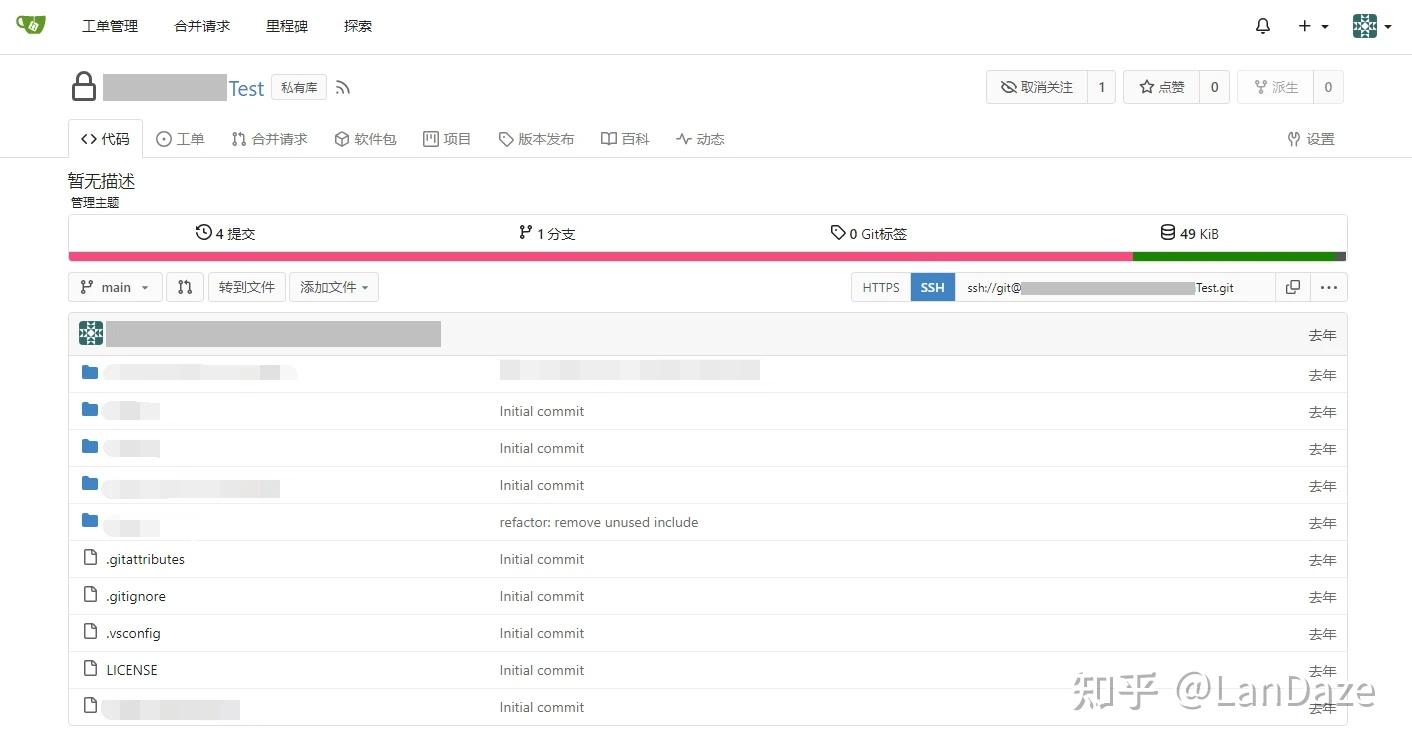Open the .vsconfig file
The image size is (1412, 748).
133,633
